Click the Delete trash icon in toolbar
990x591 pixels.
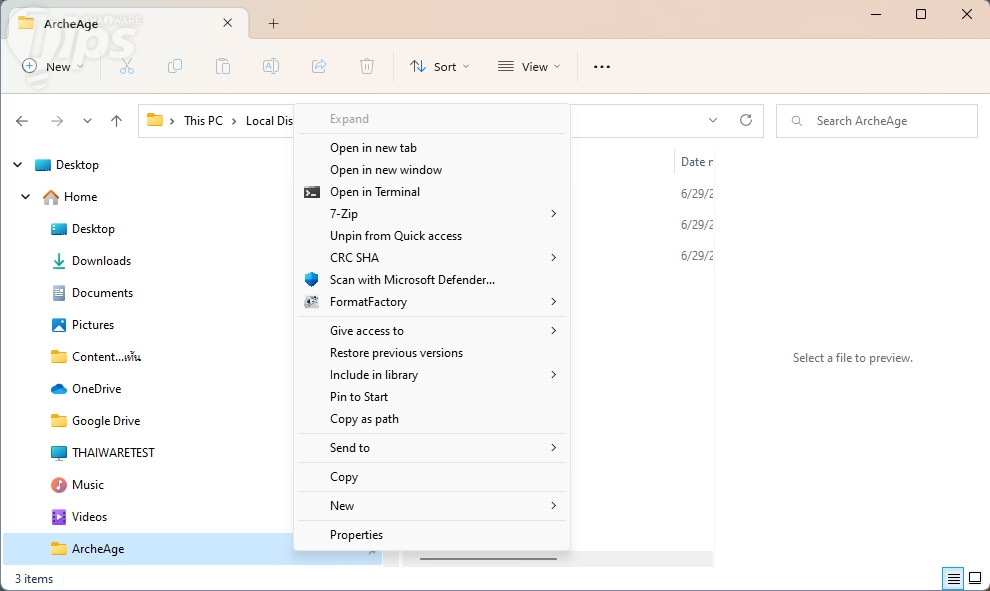coord(367,67)
